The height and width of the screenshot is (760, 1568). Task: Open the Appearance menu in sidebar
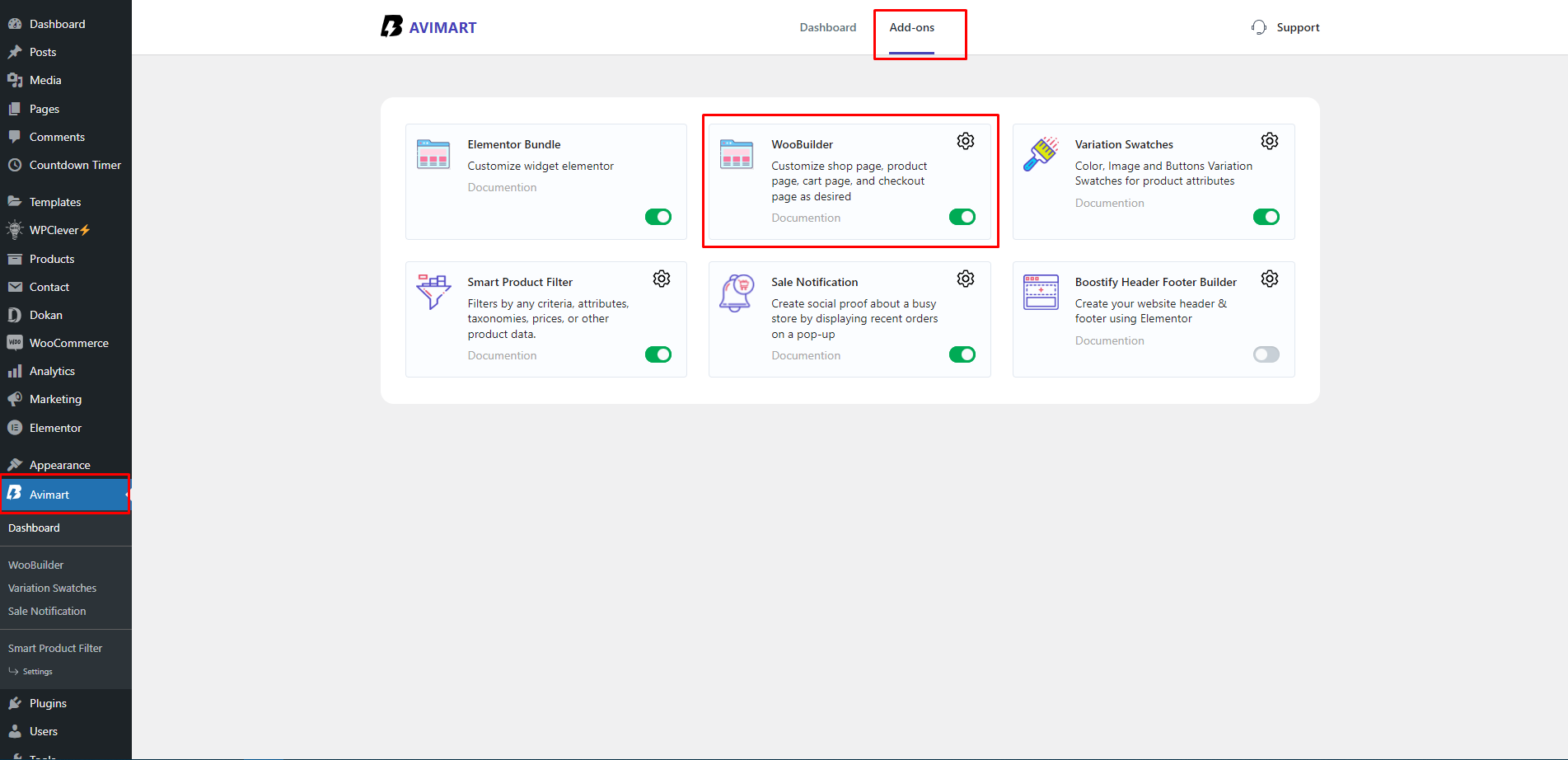click(x=66, y=465)
